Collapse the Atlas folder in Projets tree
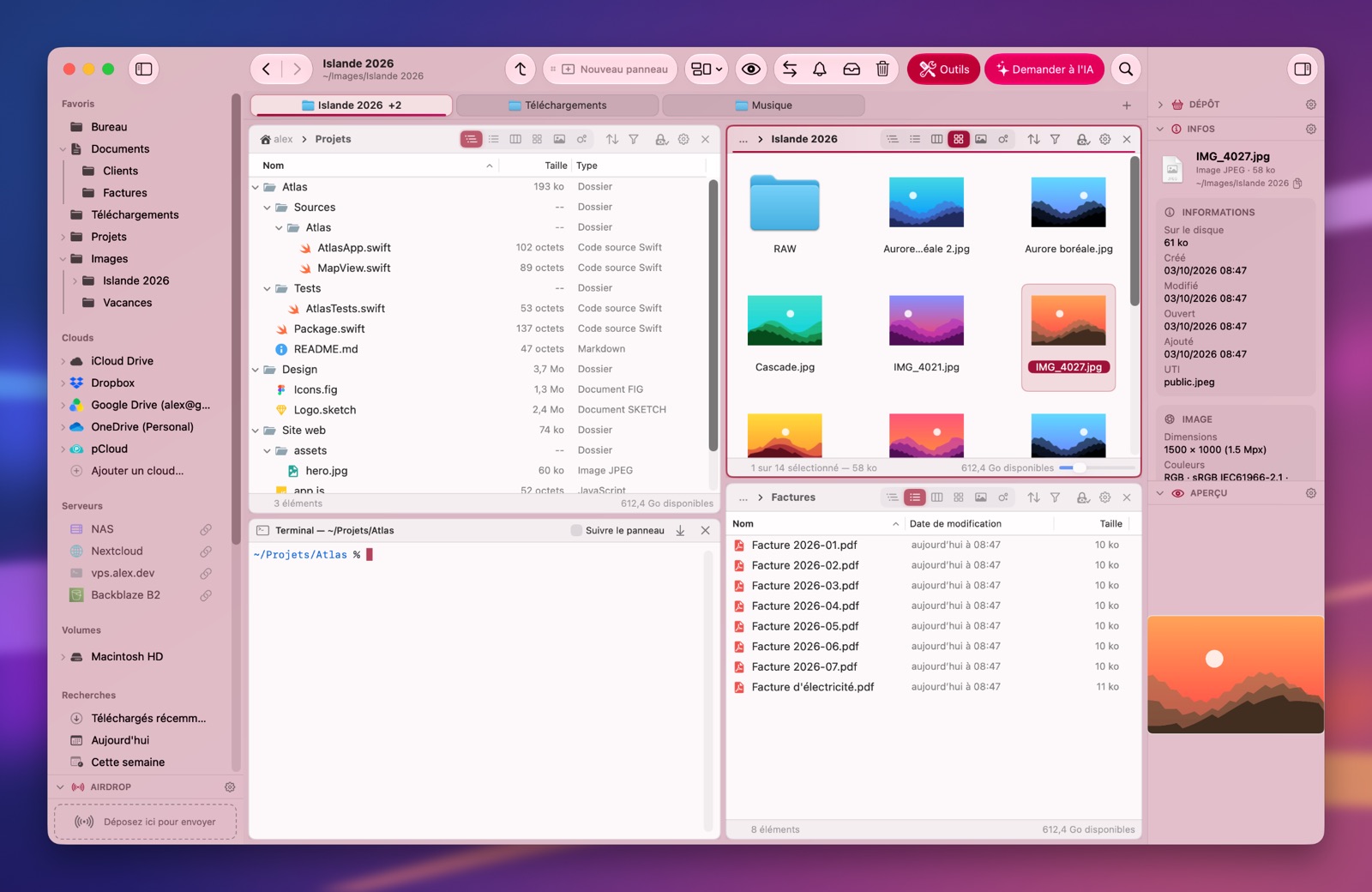 (256, 187)
